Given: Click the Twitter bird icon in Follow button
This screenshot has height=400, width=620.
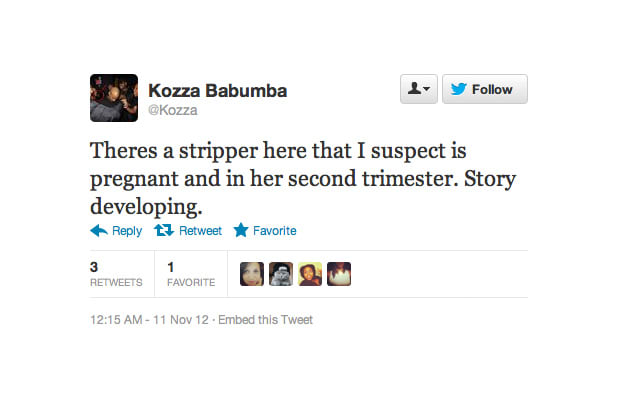Looking at the screenshot, I should [459, 89].
